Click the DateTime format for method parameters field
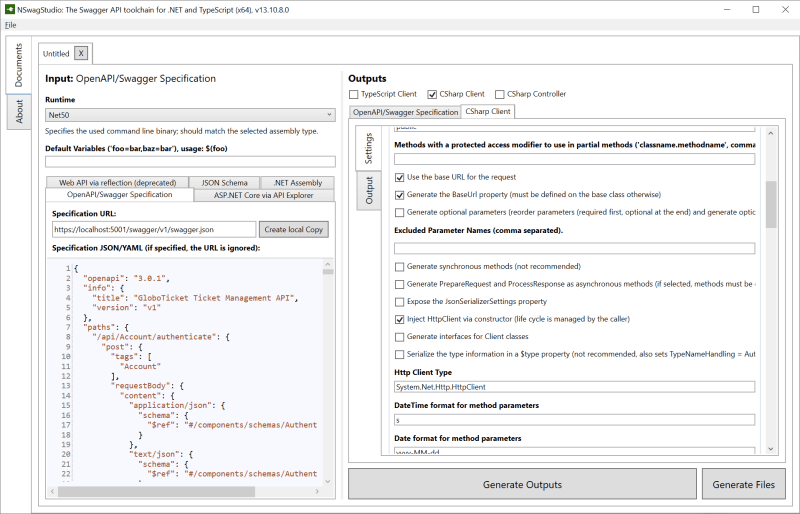The height and width of the screenshot is (514, 800). coord(574,420)
